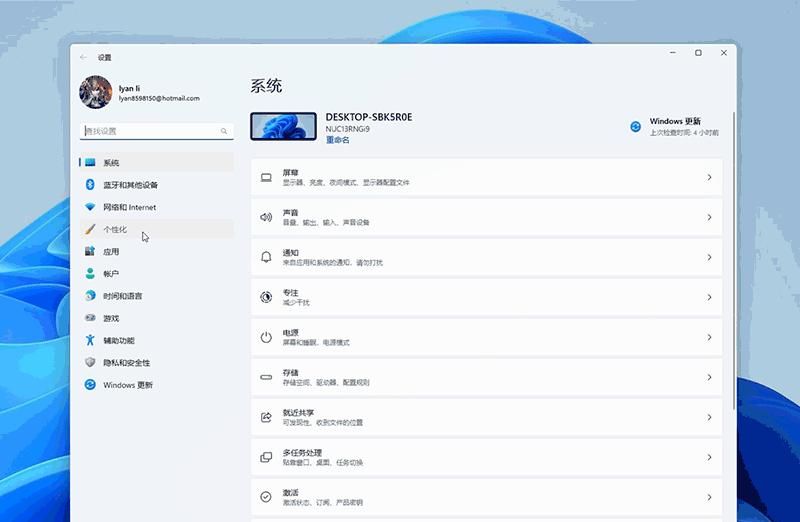Go to 网络和 Internet page
800x522 pixels.
click(156, 207)
